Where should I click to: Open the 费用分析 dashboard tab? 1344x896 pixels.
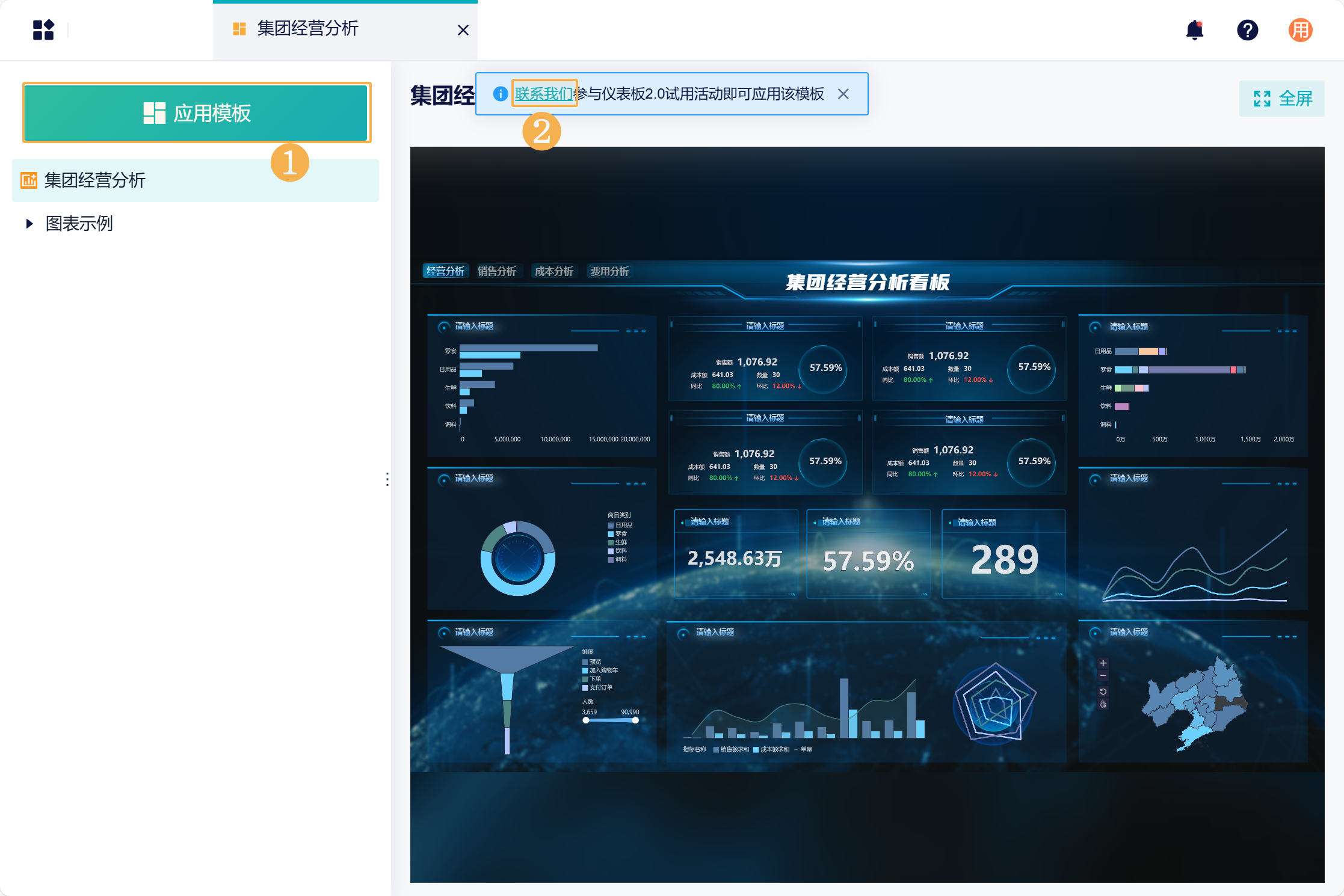point(609,271)
